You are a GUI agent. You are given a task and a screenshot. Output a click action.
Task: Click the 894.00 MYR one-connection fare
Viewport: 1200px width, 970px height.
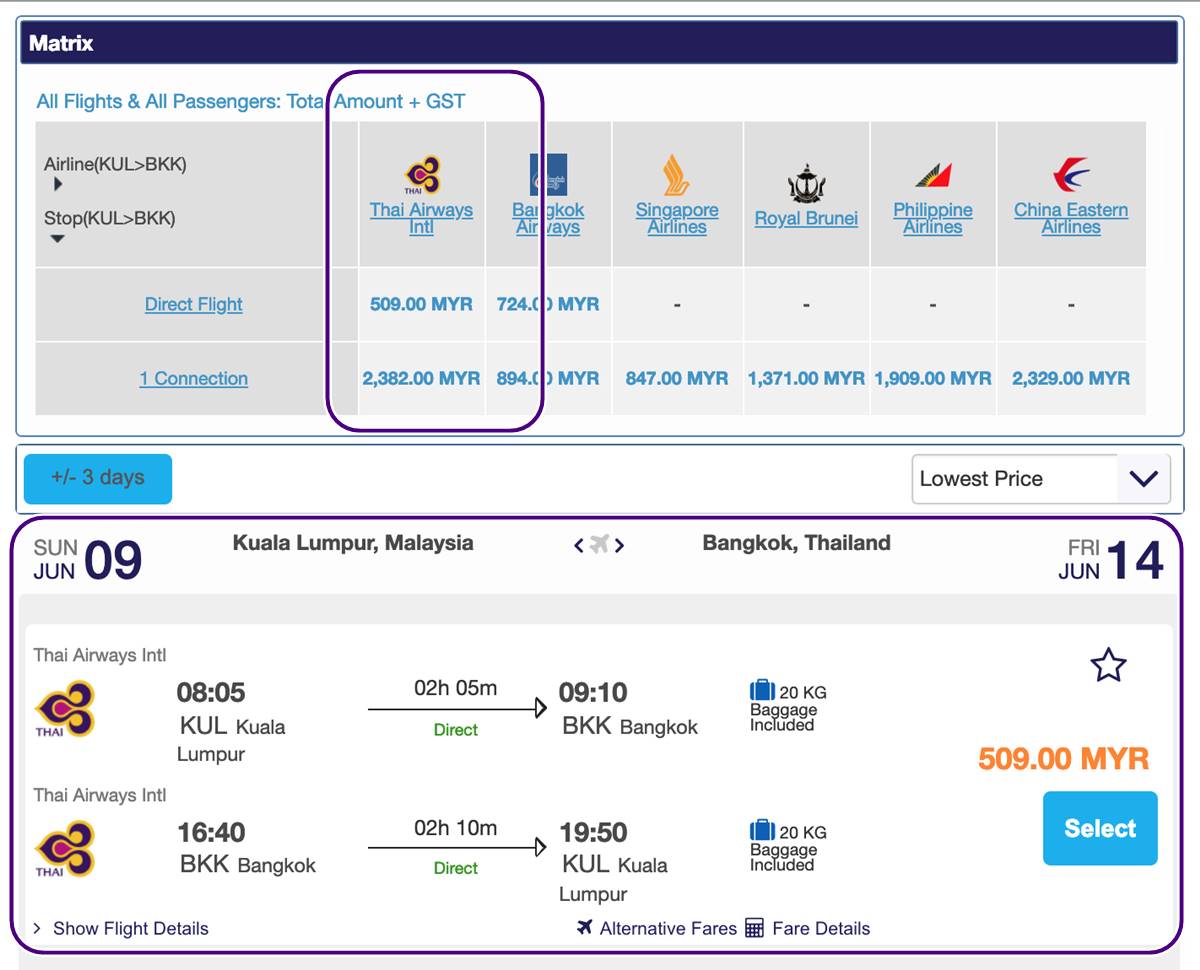[x=548, y=378]
